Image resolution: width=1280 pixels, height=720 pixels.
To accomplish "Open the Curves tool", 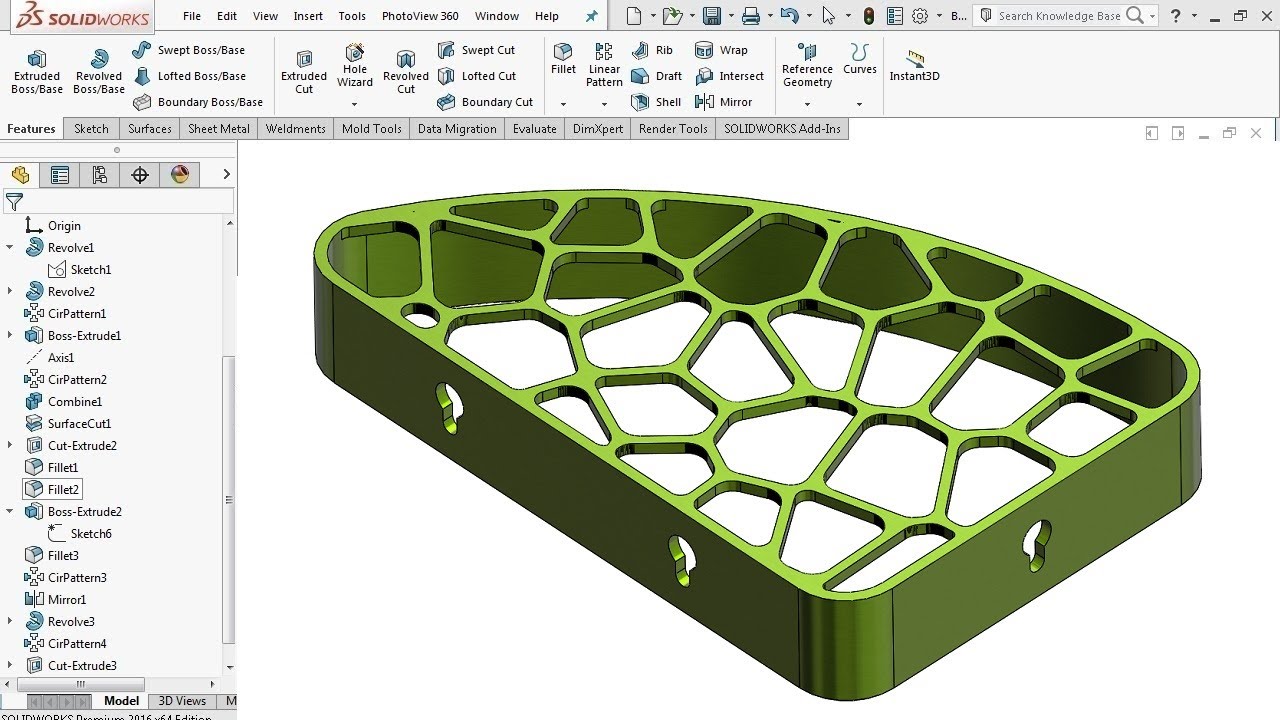I will pyautogui.click(x=859, y=59).
